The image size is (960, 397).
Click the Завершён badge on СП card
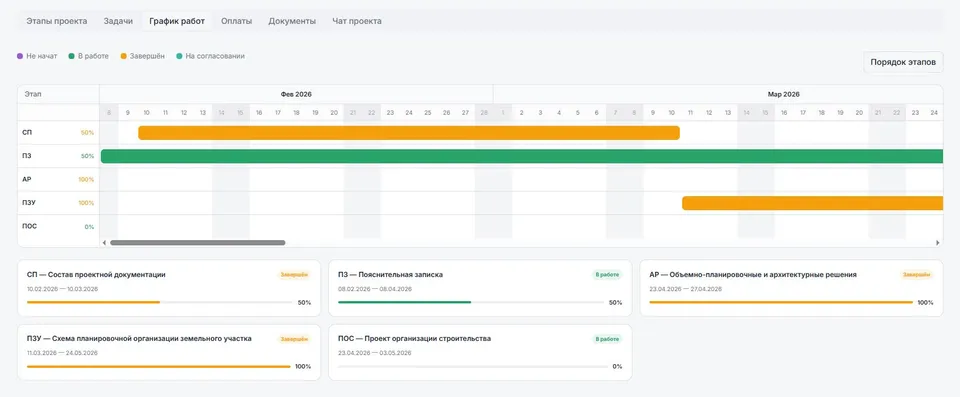click(294, 275)
